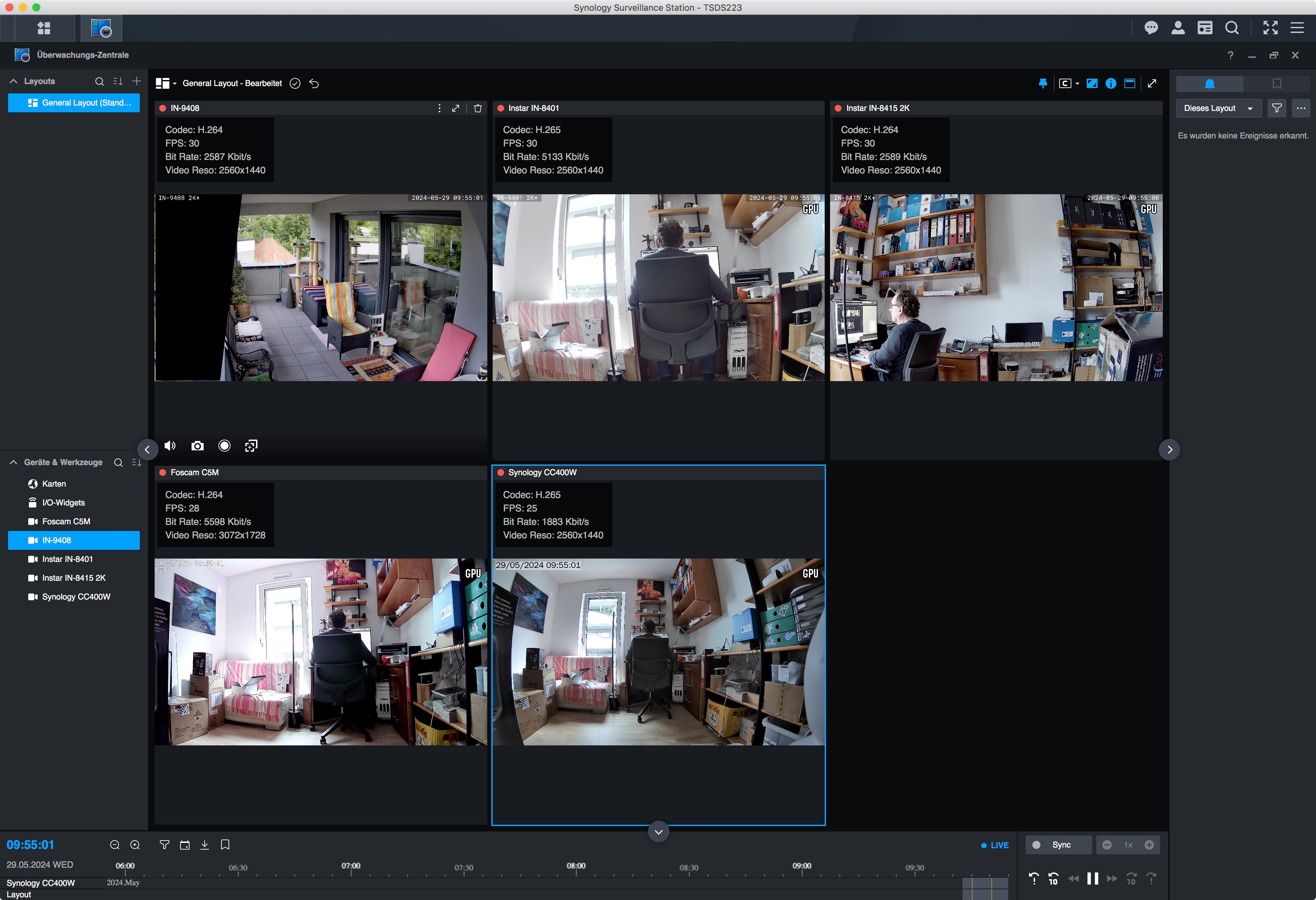Open the timeline calendar date picker
This screenshot has height=900, width=1316.
coord(184,845)
